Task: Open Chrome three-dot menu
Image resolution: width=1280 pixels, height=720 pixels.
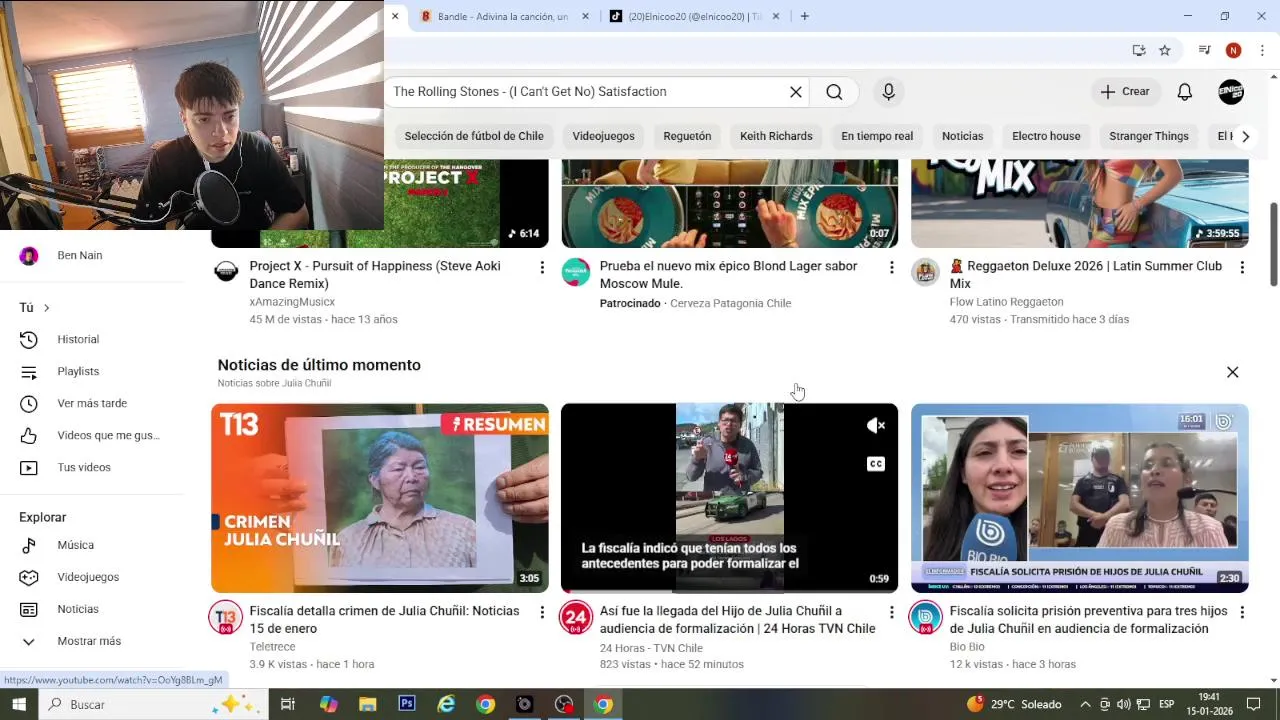Action: point(1262,50)
